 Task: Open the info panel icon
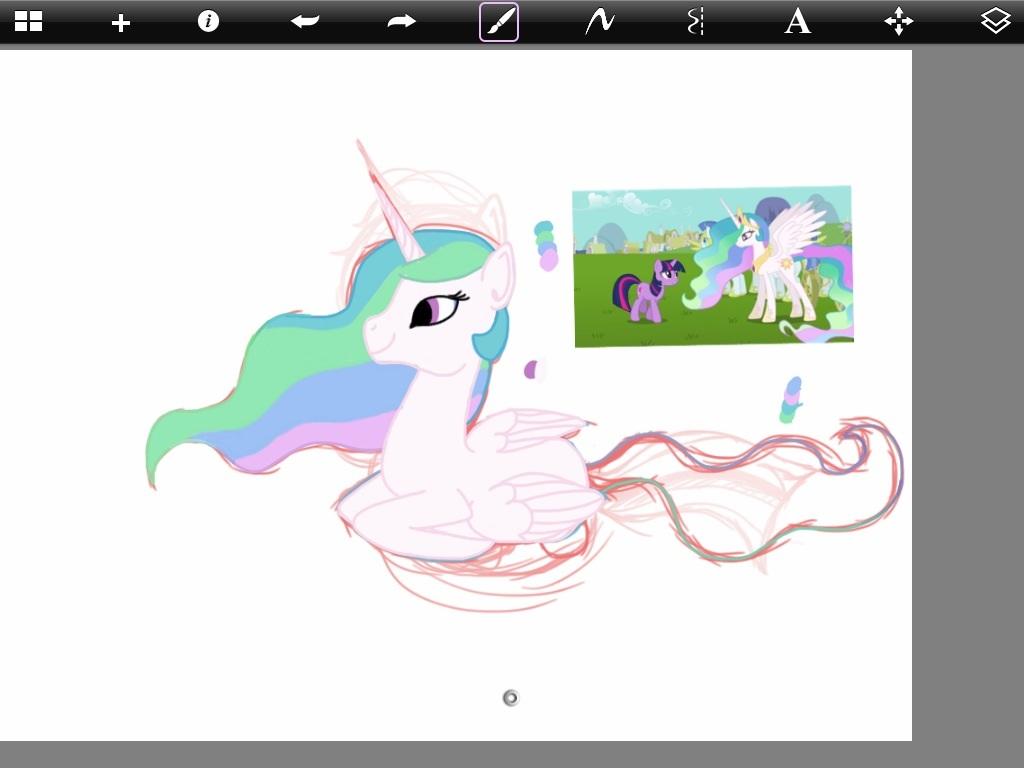point(208,22)
